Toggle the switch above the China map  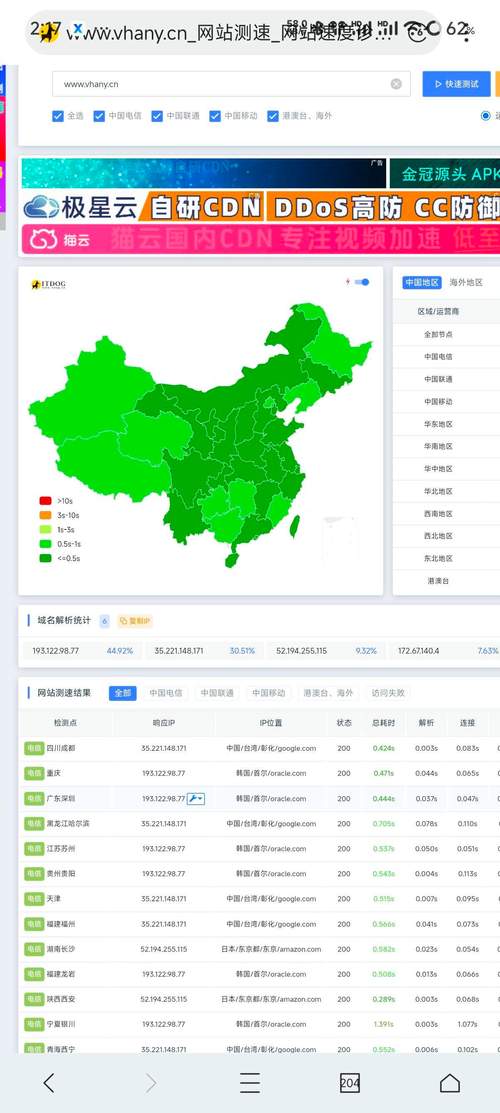tap(362, 282)
